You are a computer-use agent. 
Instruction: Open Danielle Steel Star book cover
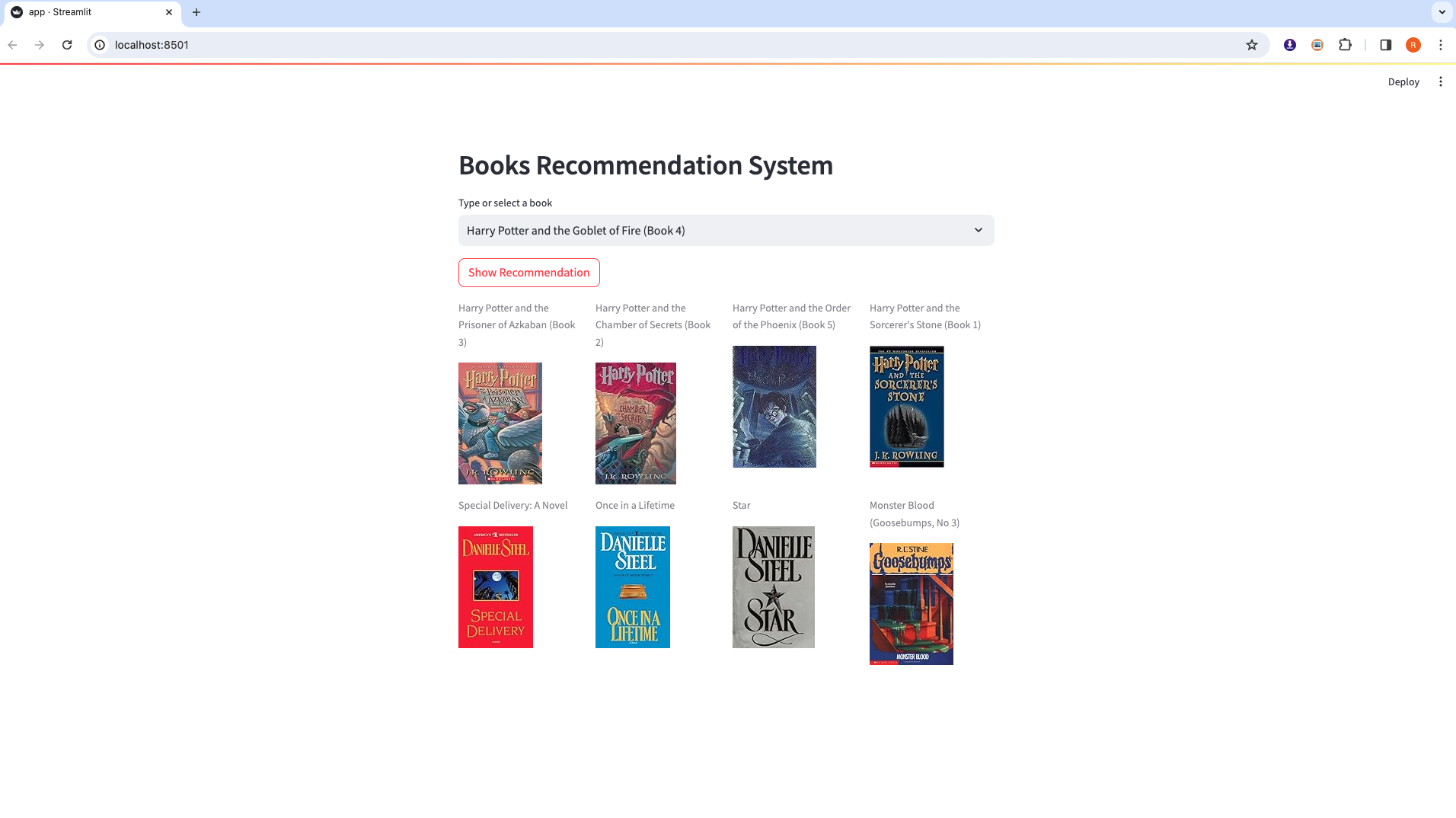774,587
